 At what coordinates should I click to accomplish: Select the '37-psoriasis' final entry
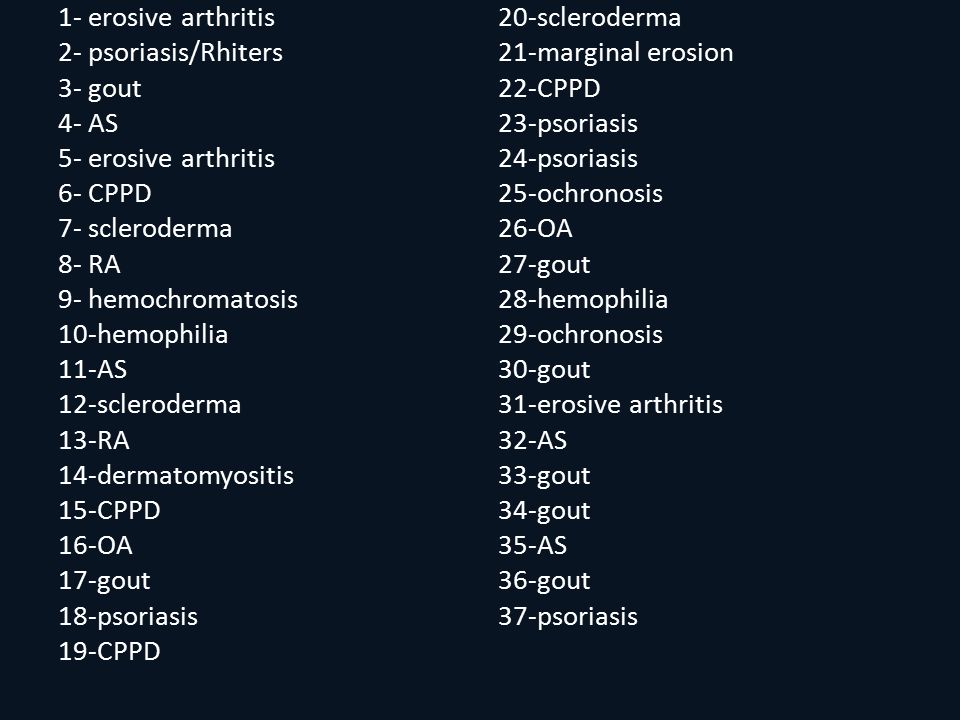coord(568,616)
